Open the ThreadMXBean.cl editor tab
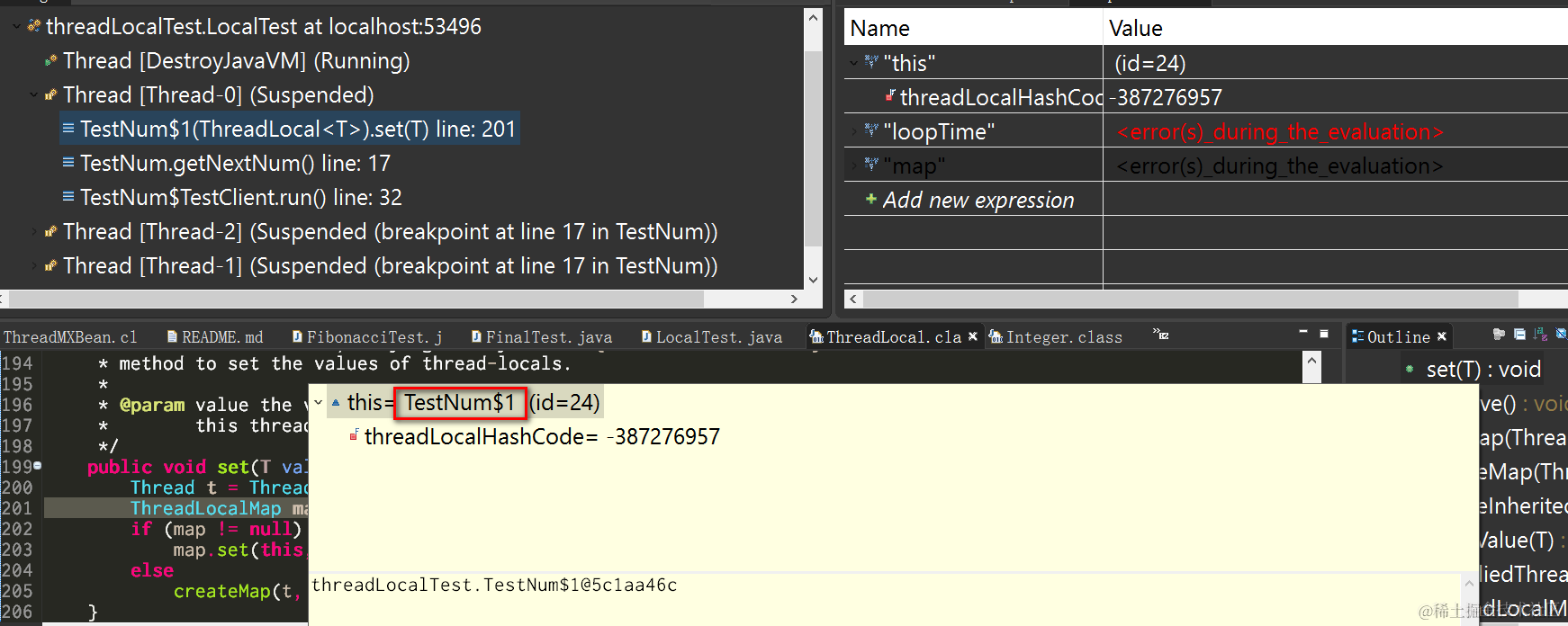The width and height of the screenshot is (1568, 626). (70, 337)
